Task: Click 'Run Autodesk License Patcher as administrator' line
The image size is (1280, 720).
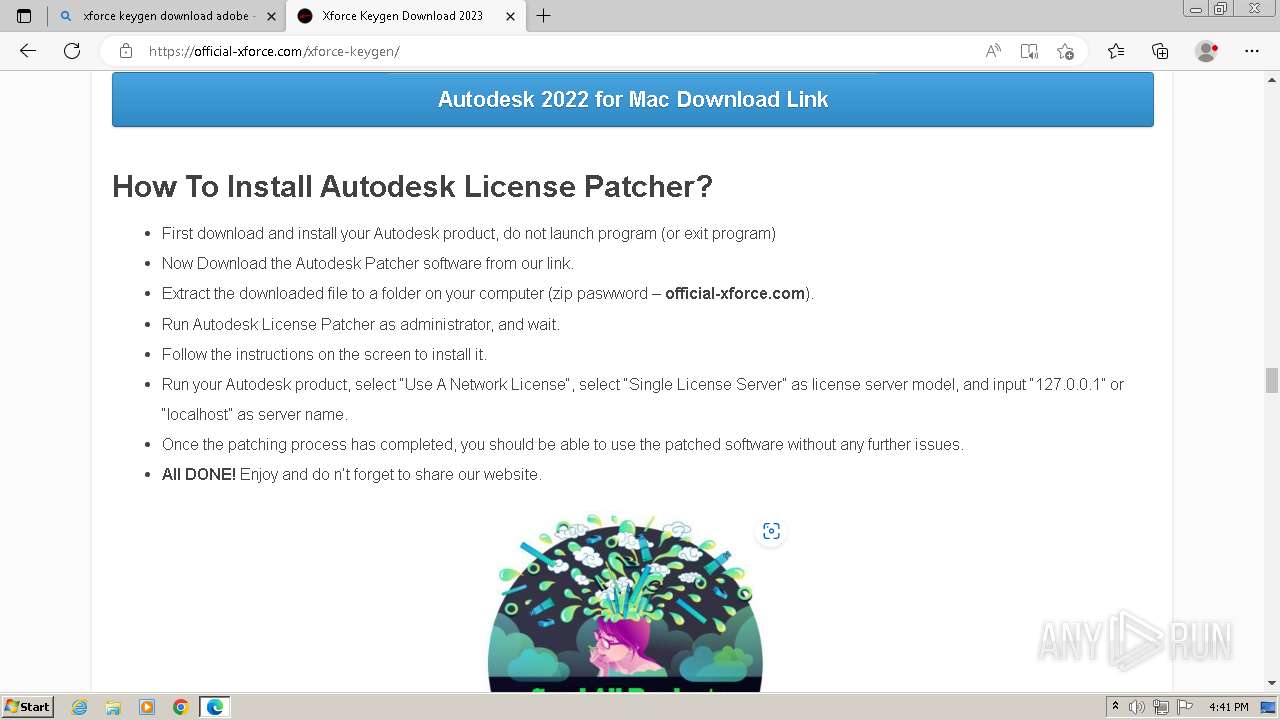Action: pyautogui.click(x=361, y=324)
